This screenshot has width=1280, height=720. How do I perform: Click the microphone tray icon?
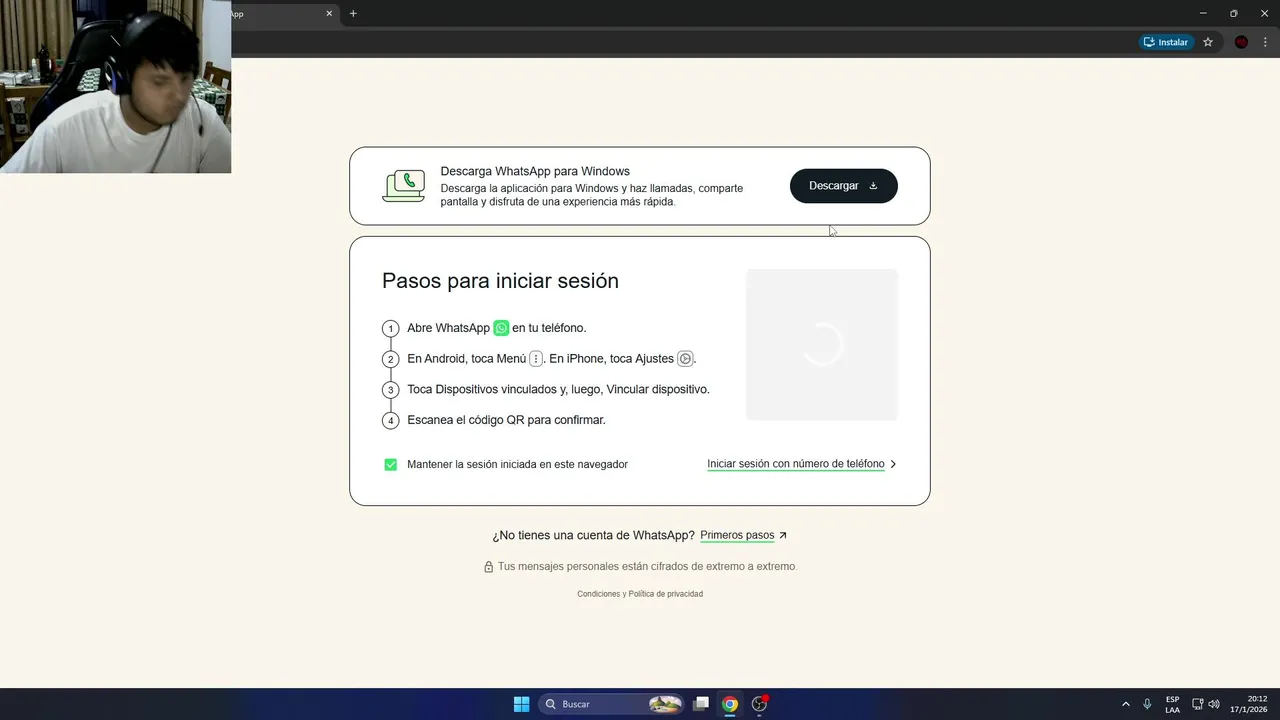(1147, 704)
